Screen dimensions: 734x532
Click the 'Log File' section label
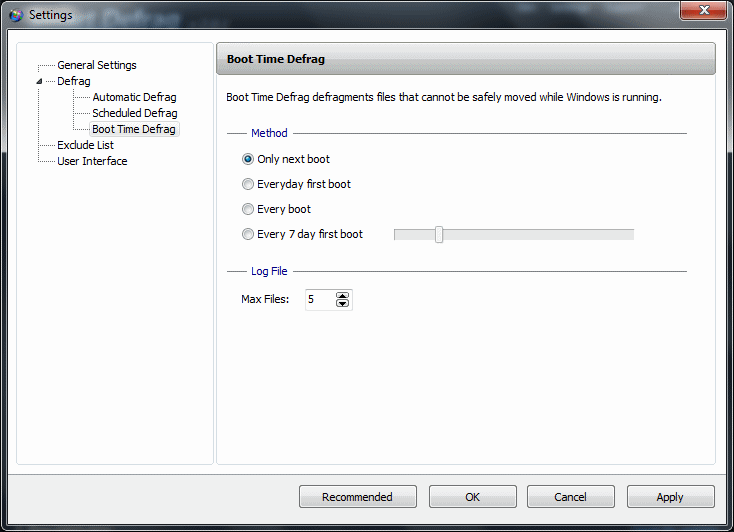pyautogui.click(x=269, y=271)
